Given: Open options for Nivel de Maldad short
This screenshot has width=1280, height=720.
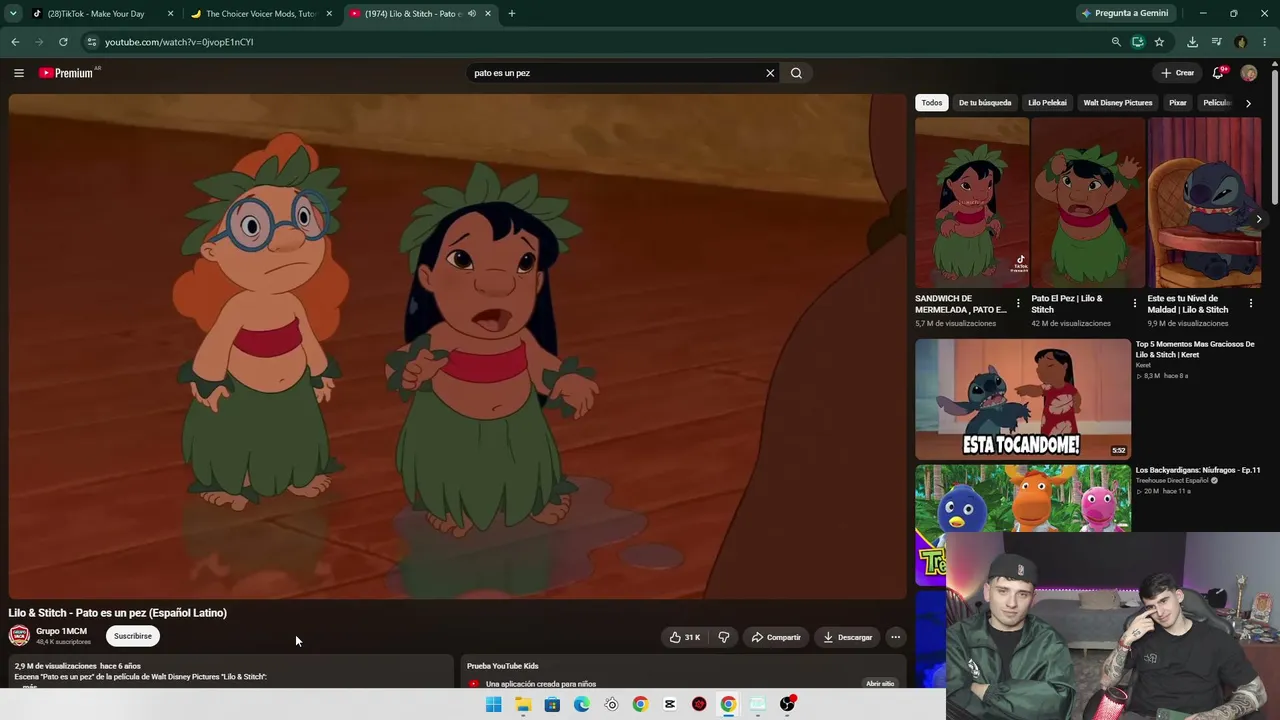Looking at the screenshot, I should [x=1250, y=303].
